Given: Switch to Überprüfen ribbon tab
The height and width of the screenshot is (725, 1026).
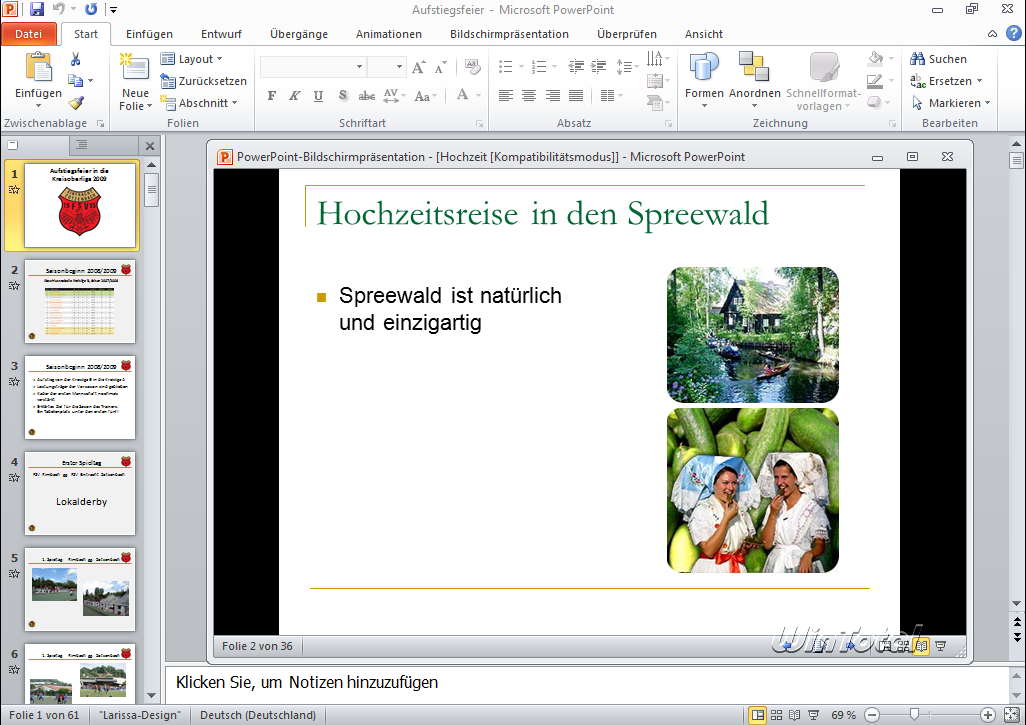Looking at the screenshot, I should click(x=627, y=34).
